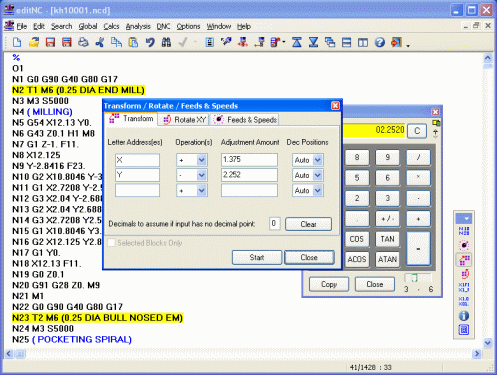Click the second red disk save-all icon

[67, 42]
